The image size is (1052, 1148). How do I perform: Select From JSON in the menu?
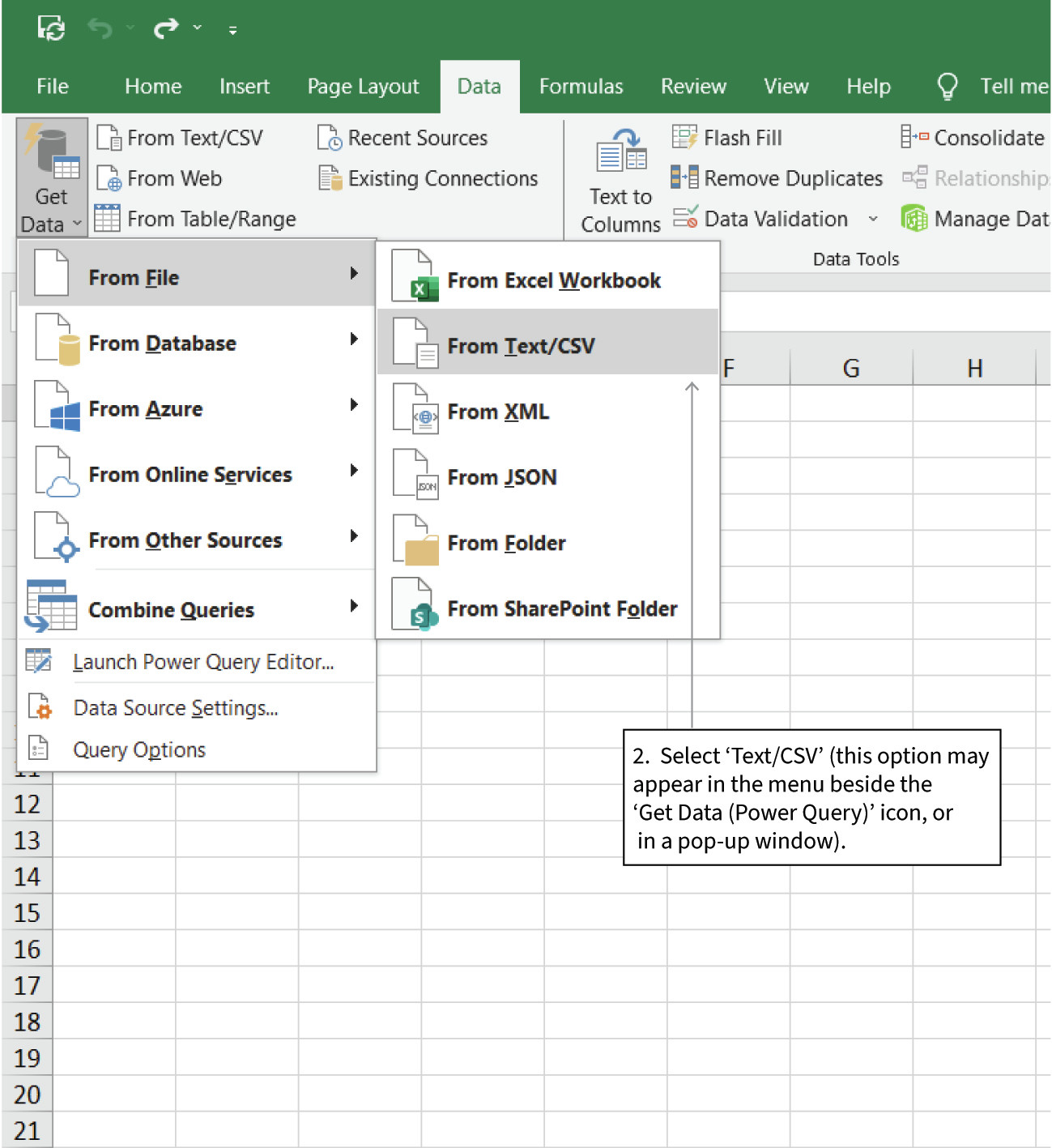[x=501, y=477]
